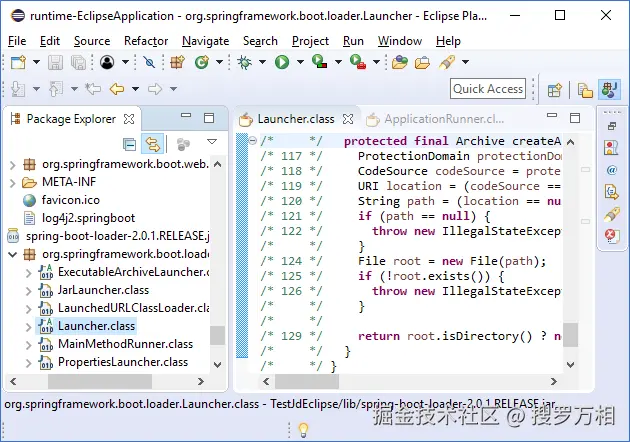Click the Run External Tools icon
The width and height of the screenshot is (630, 442).
click(x=358, y=61)
